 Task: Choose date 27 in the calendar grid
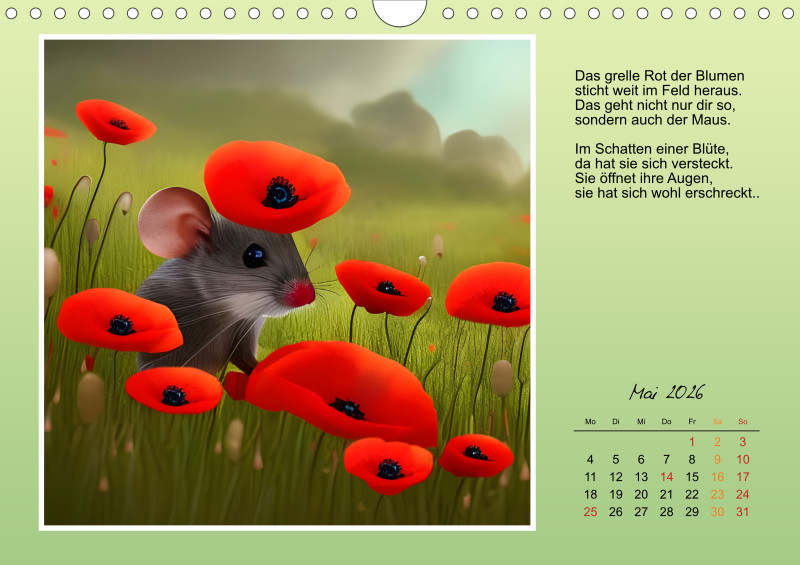641,511
